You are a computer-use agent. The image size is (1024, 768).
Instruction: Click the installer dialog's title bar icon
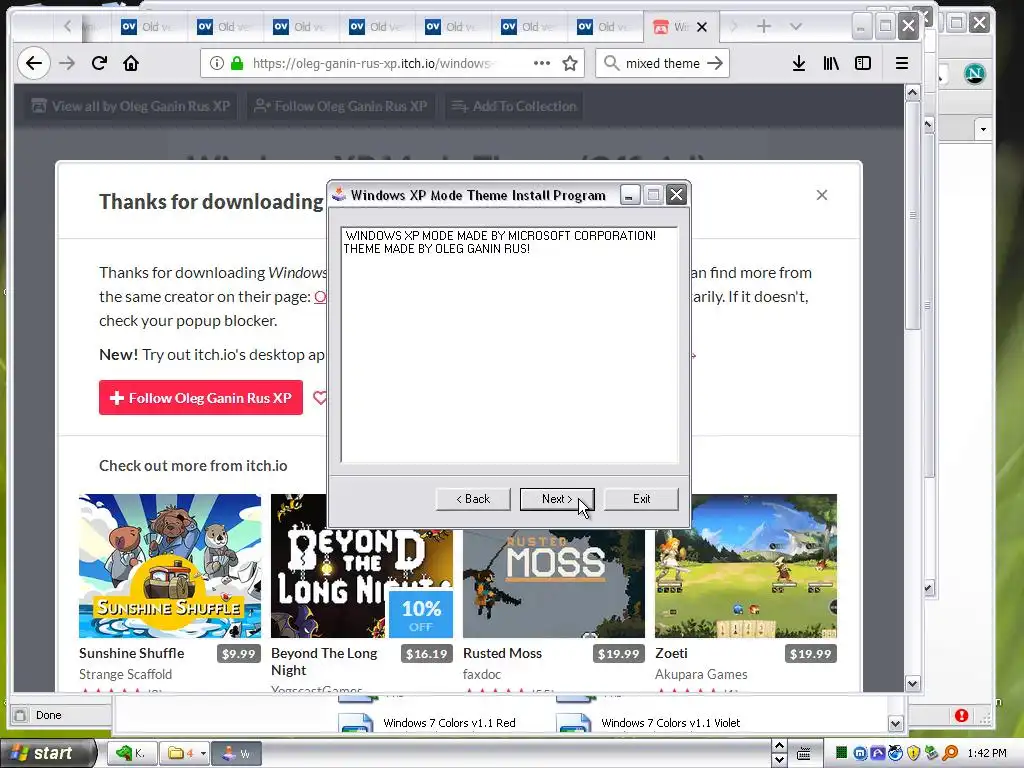click(338, 195)
